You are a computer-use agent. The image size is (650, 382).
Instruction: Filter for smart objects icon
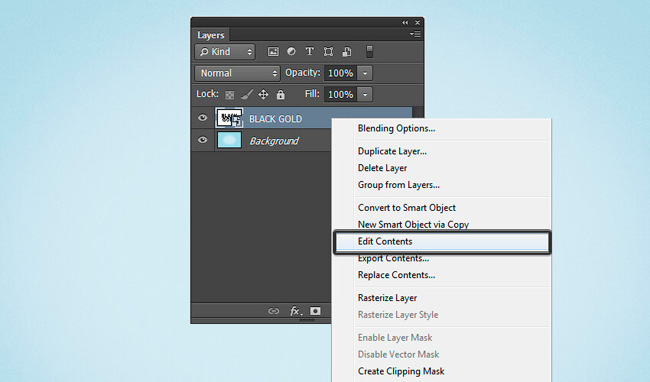347,51
